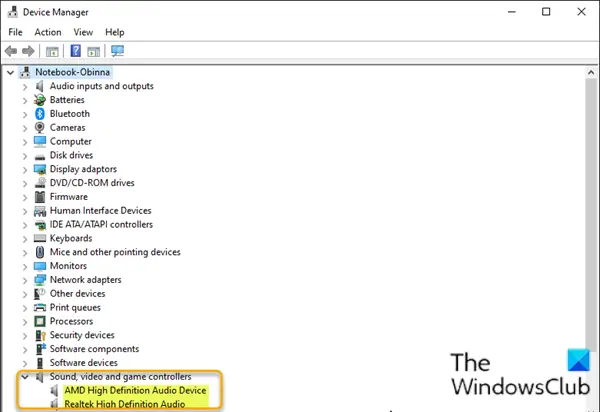Image resolution: width=600 pixels, height=412 pixels.
Task: Click the Batteries icon
Action: click(40, 100)
